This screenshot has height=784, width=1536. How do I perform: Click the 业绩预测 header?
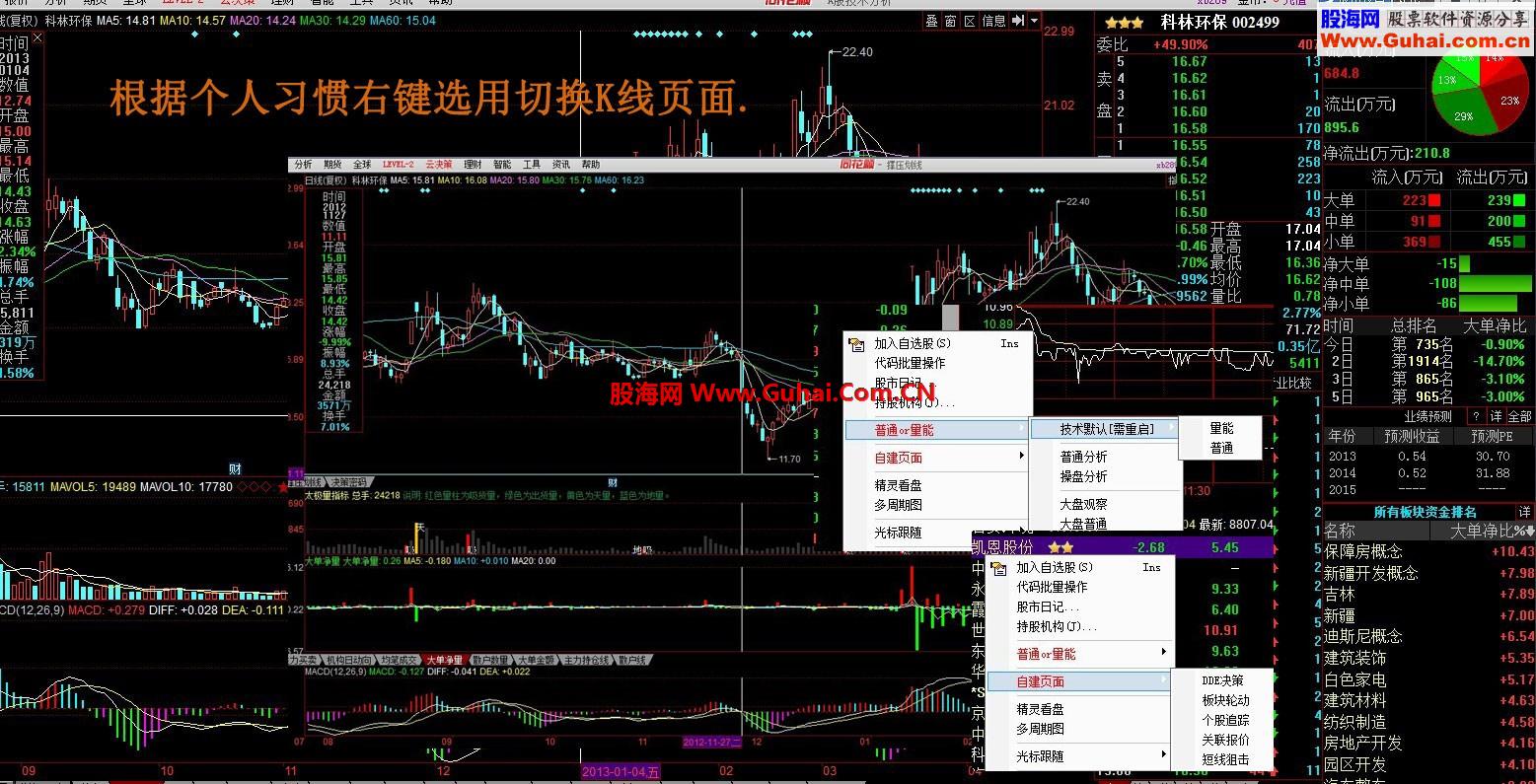pos(1427,416)
